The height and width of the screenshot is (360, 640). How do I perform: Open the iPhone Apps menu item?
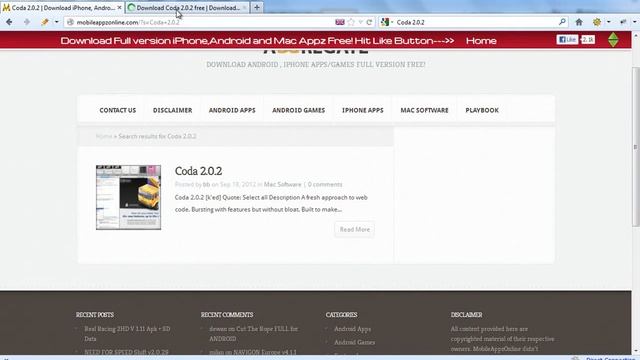click(x=362, y=110)
